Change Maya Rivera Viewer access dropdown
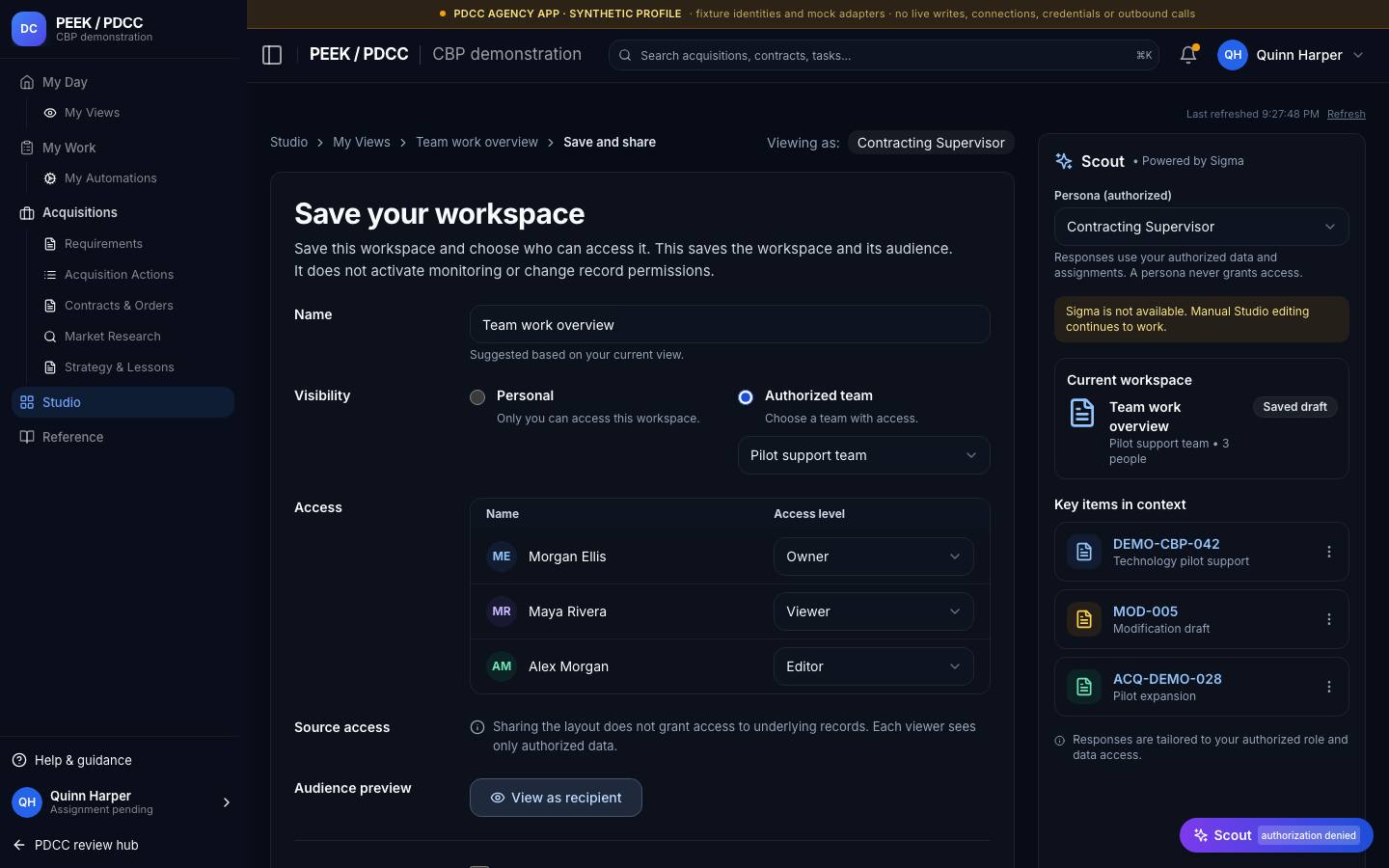Screen dimensions: 1389x868 (x=874, y=611)
